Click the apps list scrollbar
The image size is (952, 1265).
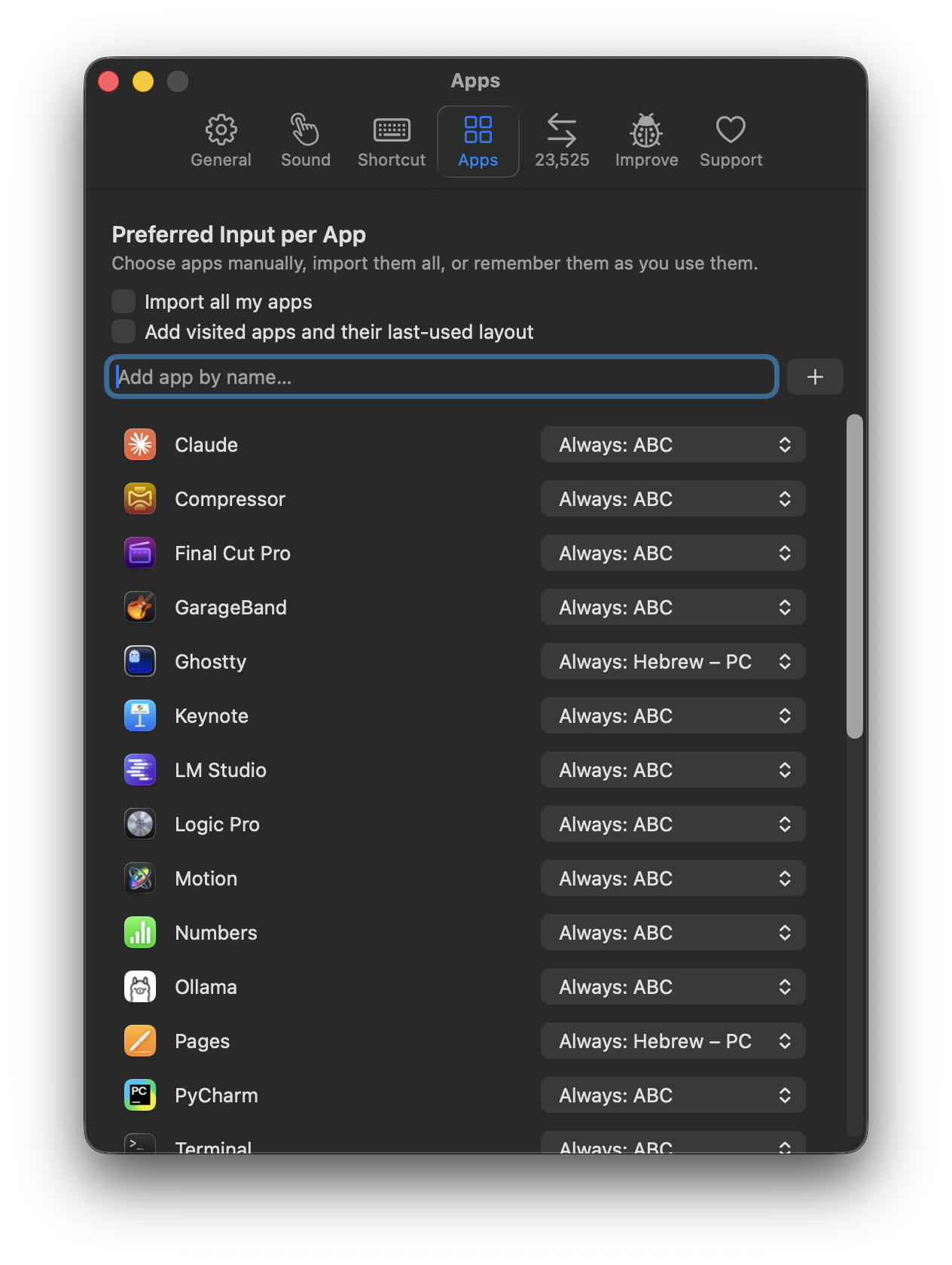tap(854, 576)
